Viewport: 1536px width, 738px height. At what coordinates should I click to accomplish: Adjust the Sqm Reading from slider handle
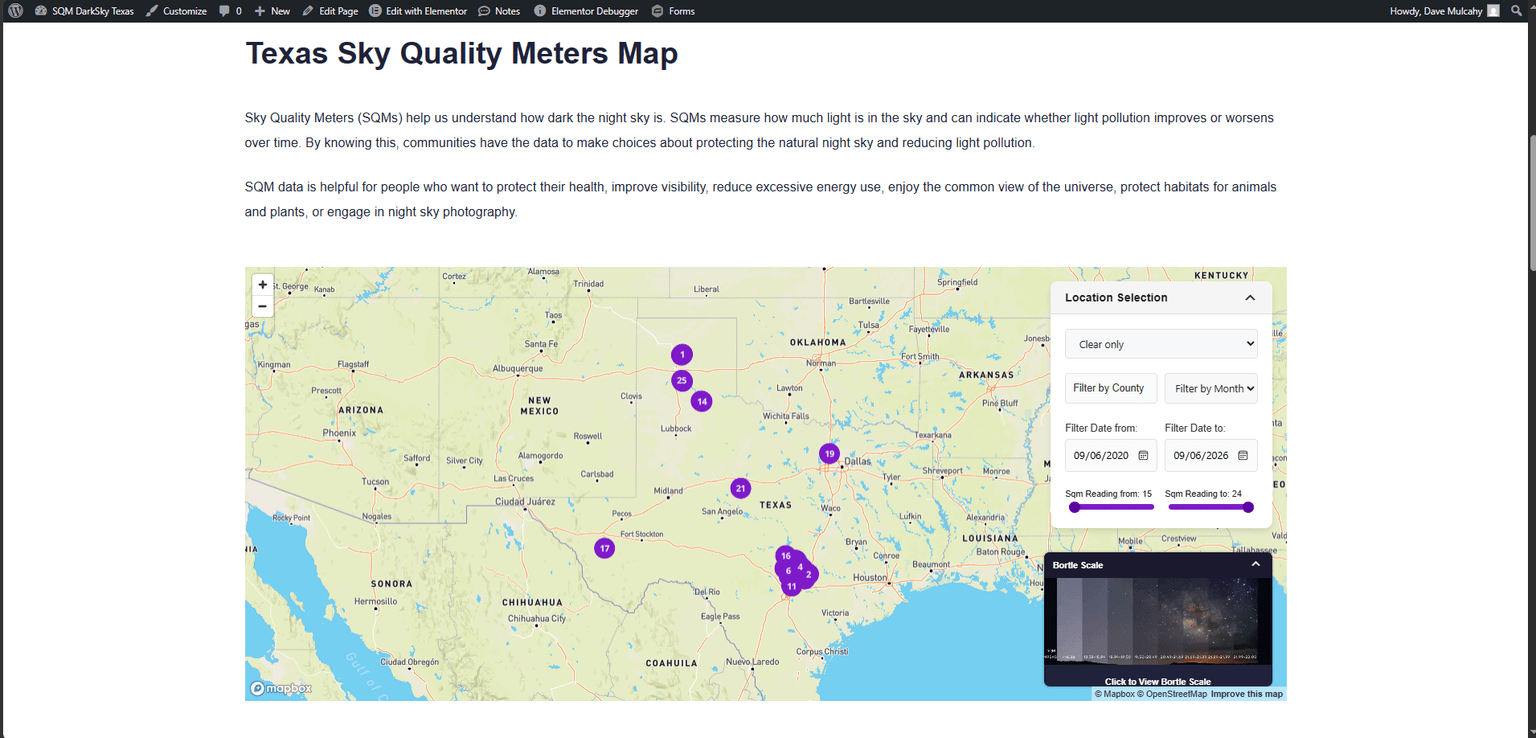pyautogui.click(x=1074, y=507)
